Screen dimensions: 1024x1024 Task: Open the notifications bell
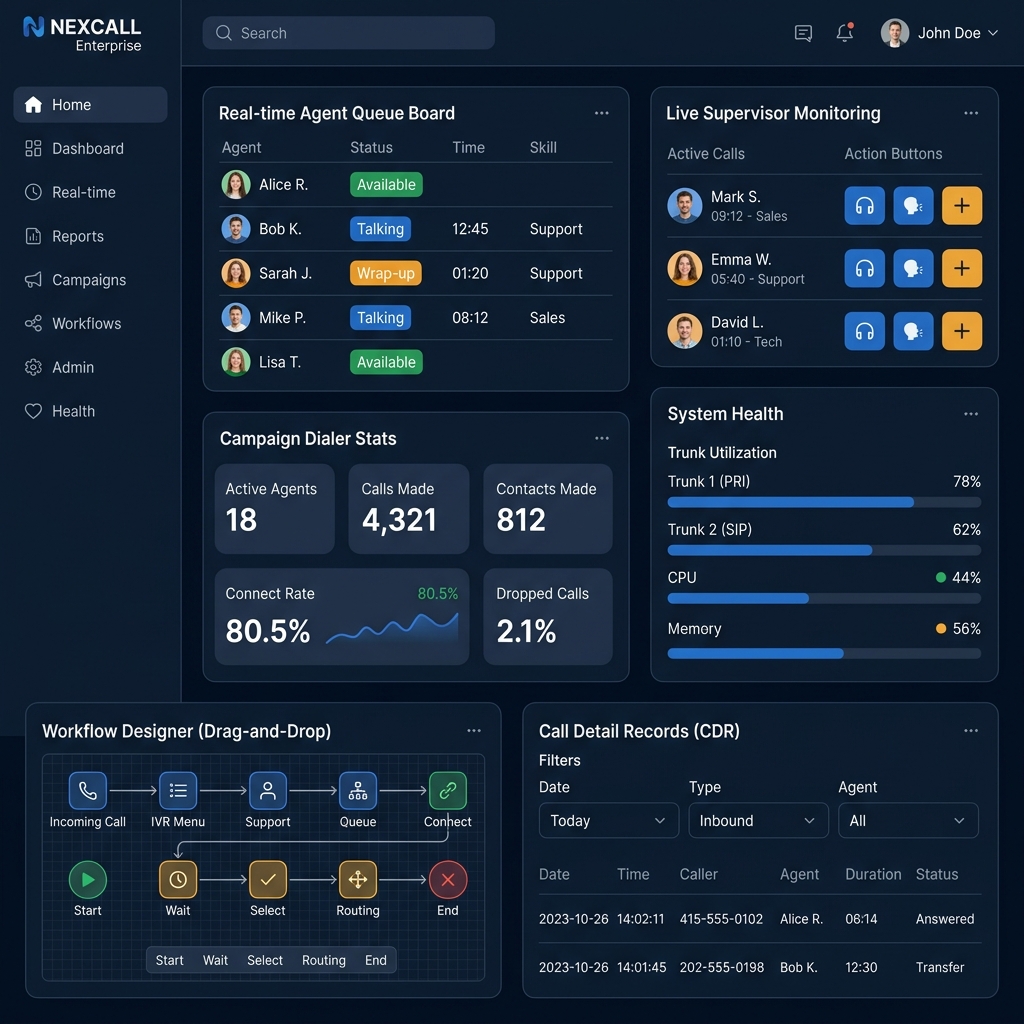tap(845, 32)
